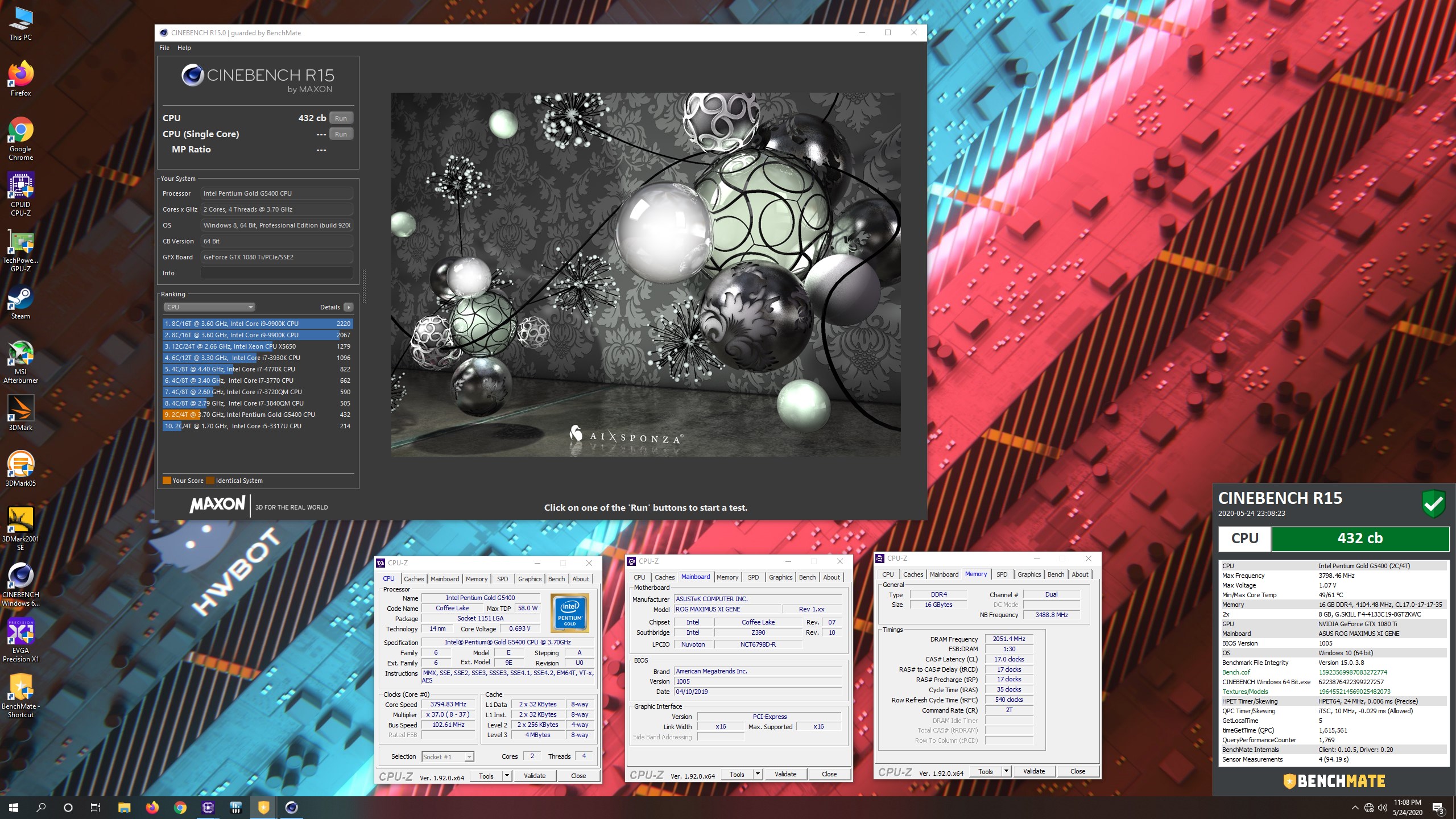Open Steam desktop shortcut
The height and width of the screenshot is (819, 1456).
20,303
